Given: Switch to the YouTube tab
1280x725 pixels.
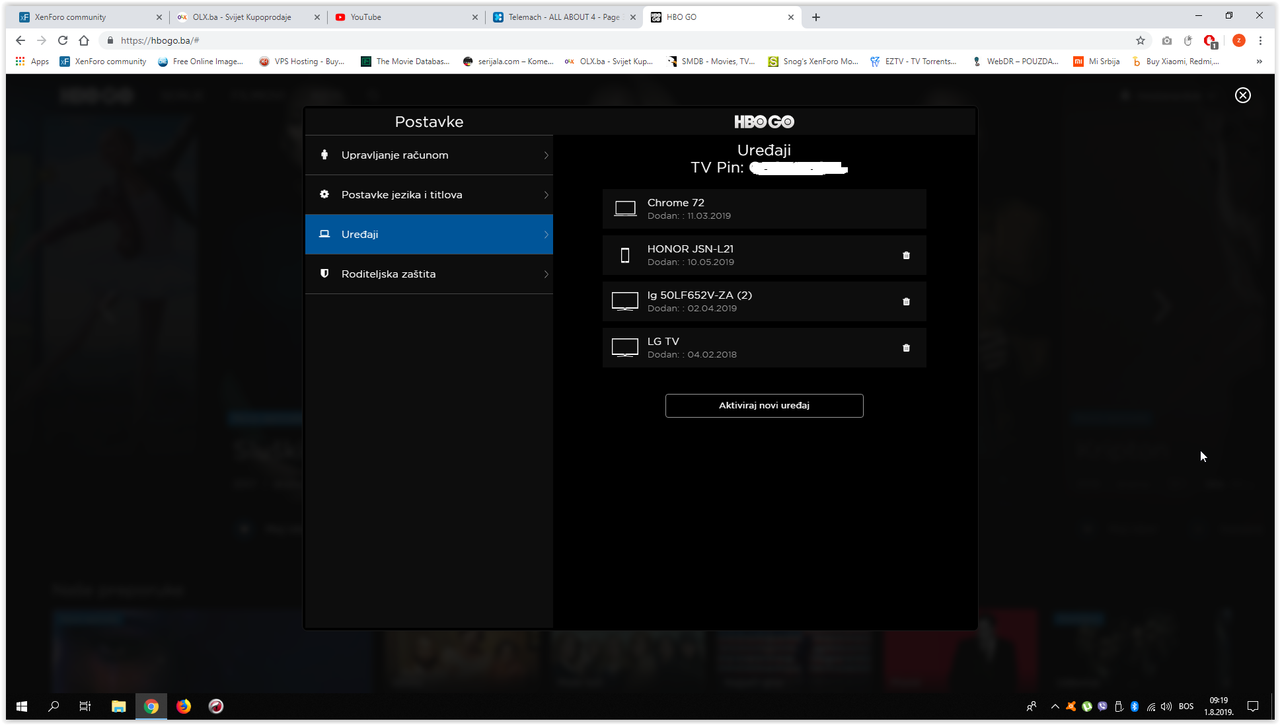Looking at the screenshot, I should coord(405,17).
